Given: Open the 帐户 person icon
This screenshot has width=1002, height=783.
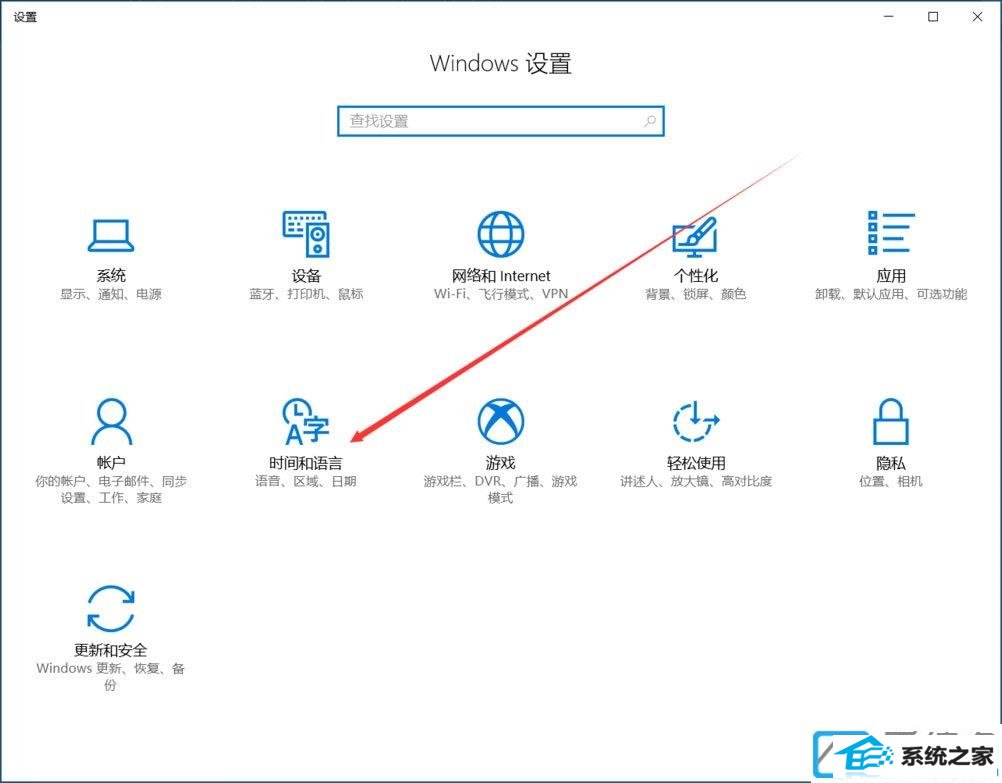Looking at the screenshot, I should tap(111, 421).
